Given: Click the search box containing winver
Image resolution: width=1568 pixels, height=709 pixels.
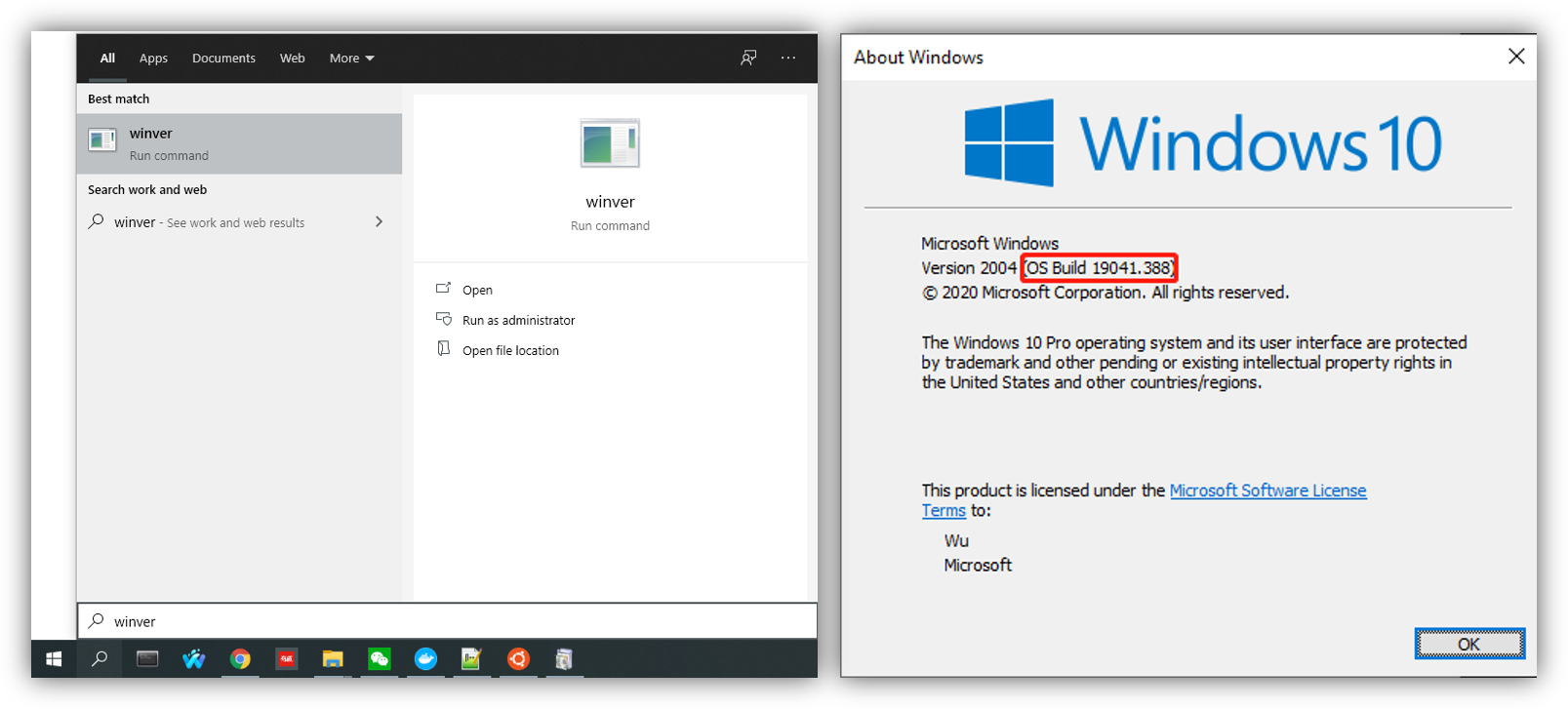Looking at the screenshot, I should 447,621.
